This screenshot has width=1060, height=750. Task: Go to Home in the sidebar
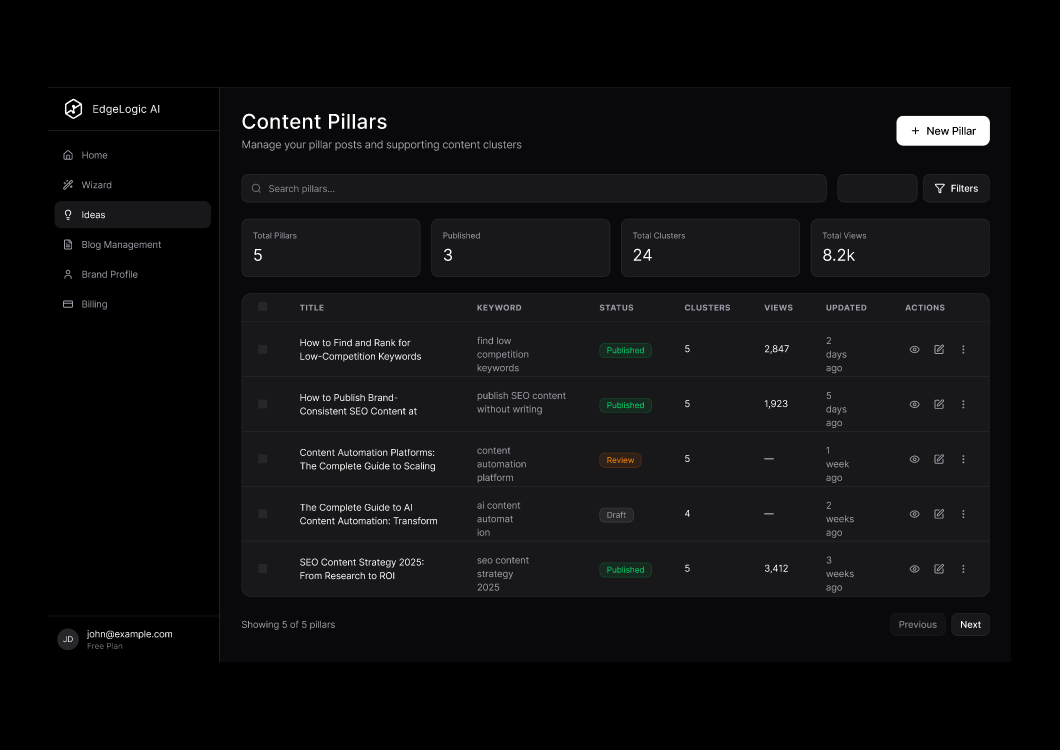click(x=69, y=155)
